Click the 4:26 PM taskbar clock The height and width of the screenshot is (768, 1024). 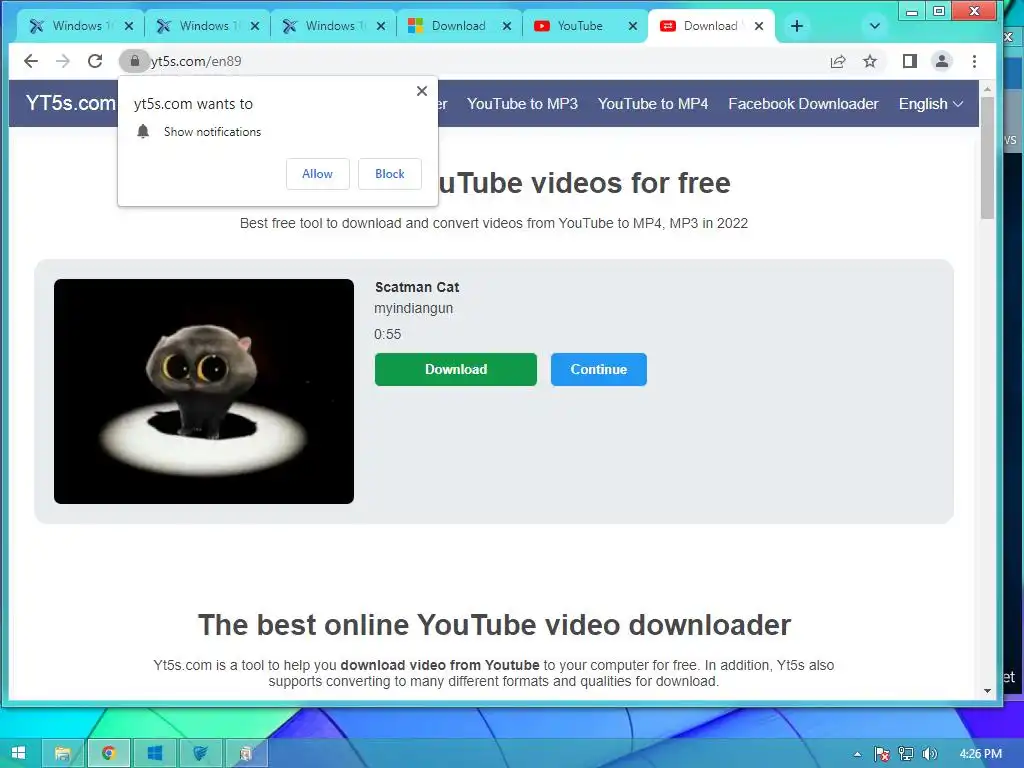click(x=980, y=754)
